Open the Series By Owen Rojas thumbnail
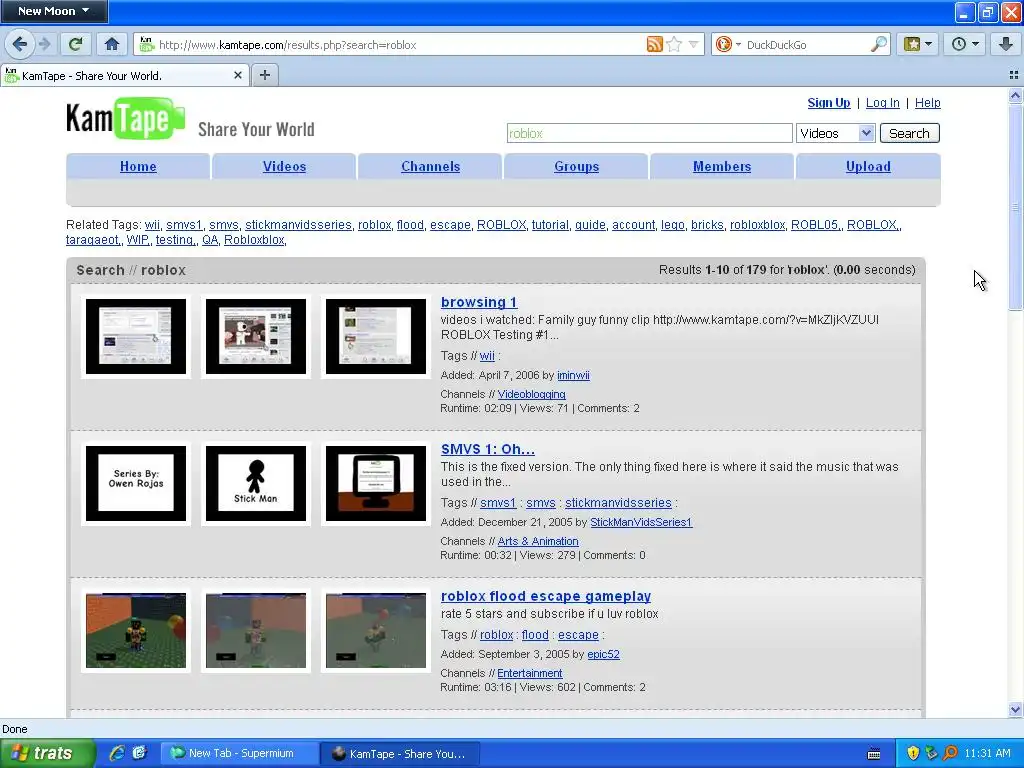Screen dimensions: 1024x768 (x=136, y=483)
